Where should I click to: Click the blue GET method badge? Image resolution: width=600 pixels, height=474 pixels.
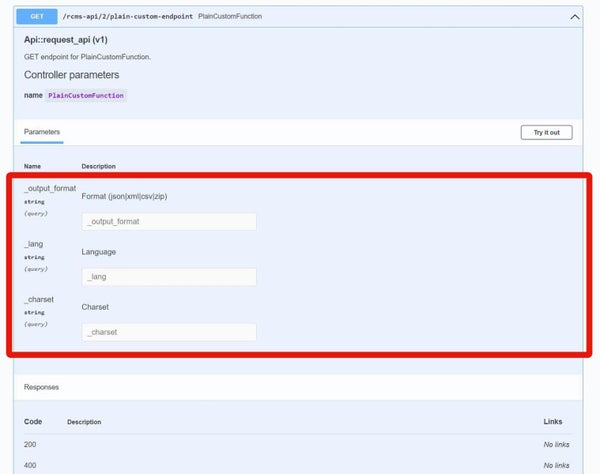coord(37,16)
